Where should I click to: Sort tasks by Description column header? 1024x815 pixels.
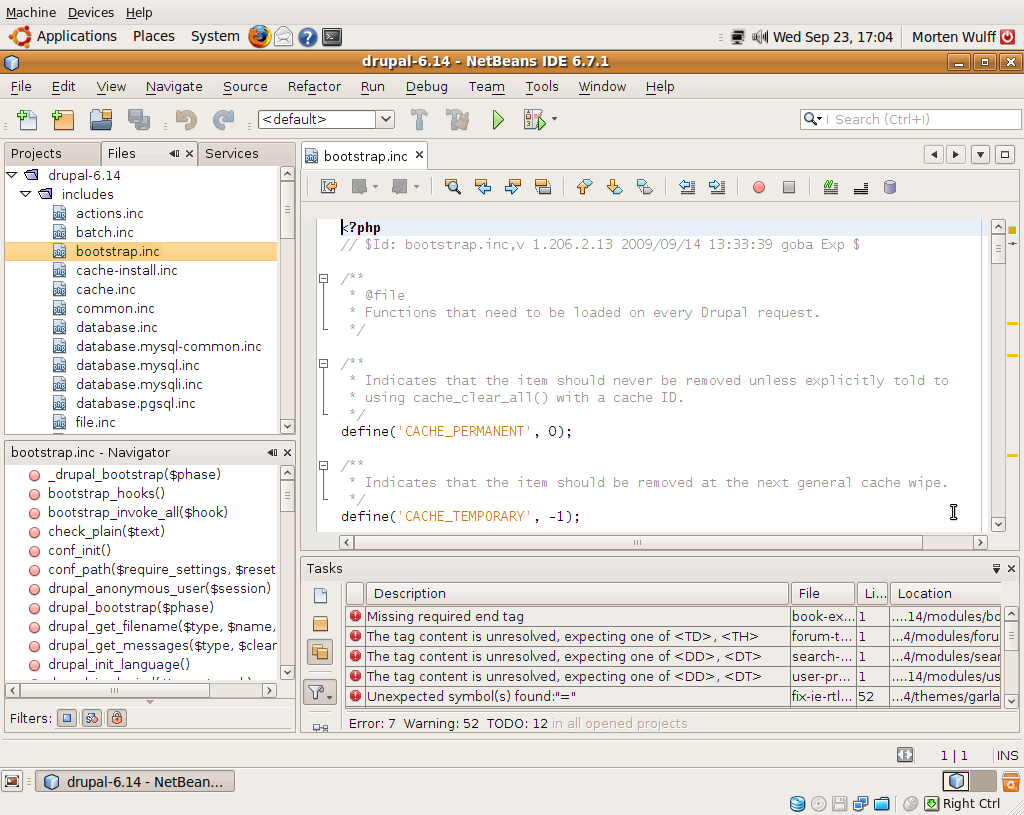pyautogui.click(x=577, y=594)
